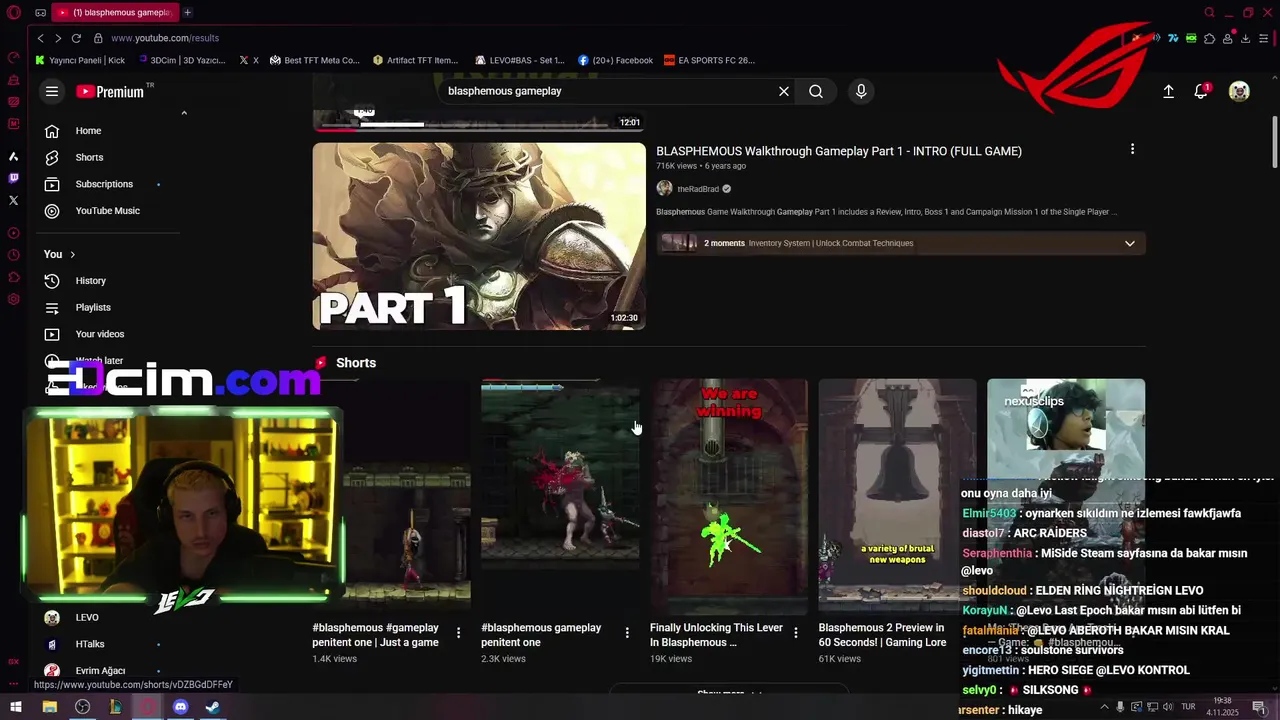
Task: Reload the page with refresh icon
Action: tap(76, 38)
